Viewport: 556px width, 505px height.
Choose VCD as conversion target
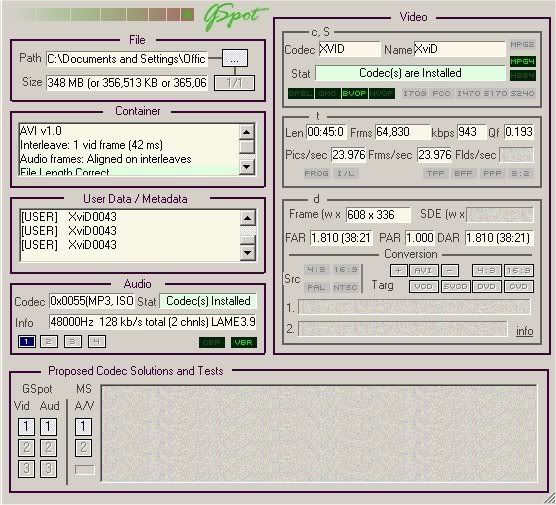424,287
